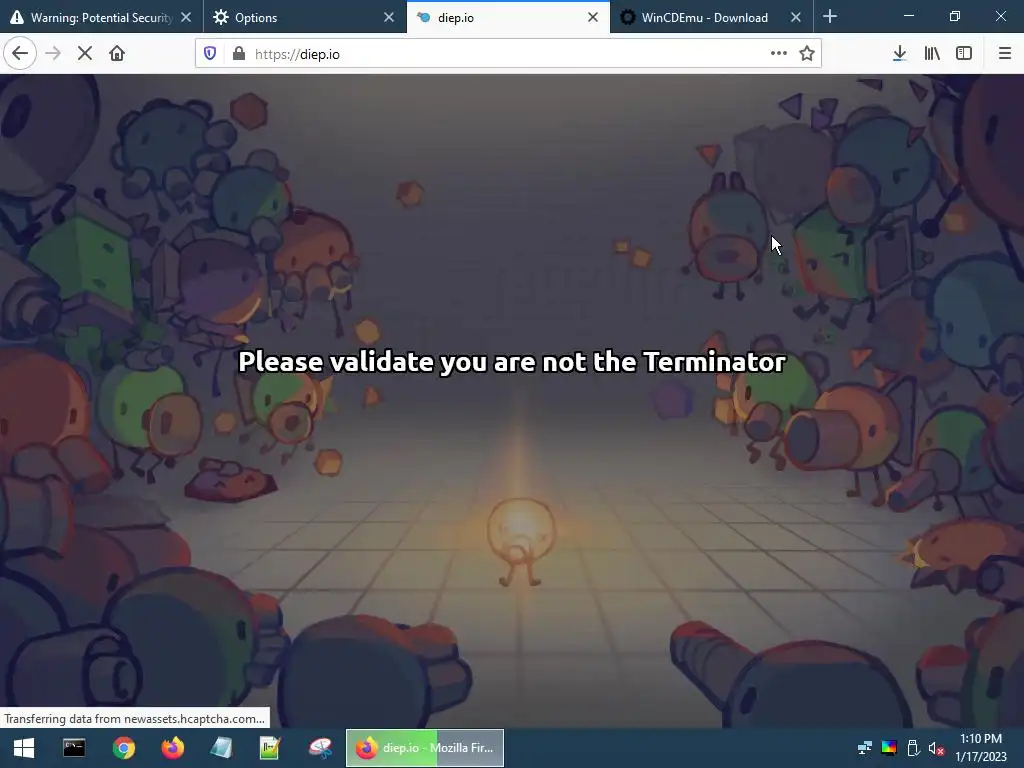Close the Warning: Potential Security tab

(x=186, y=18)
